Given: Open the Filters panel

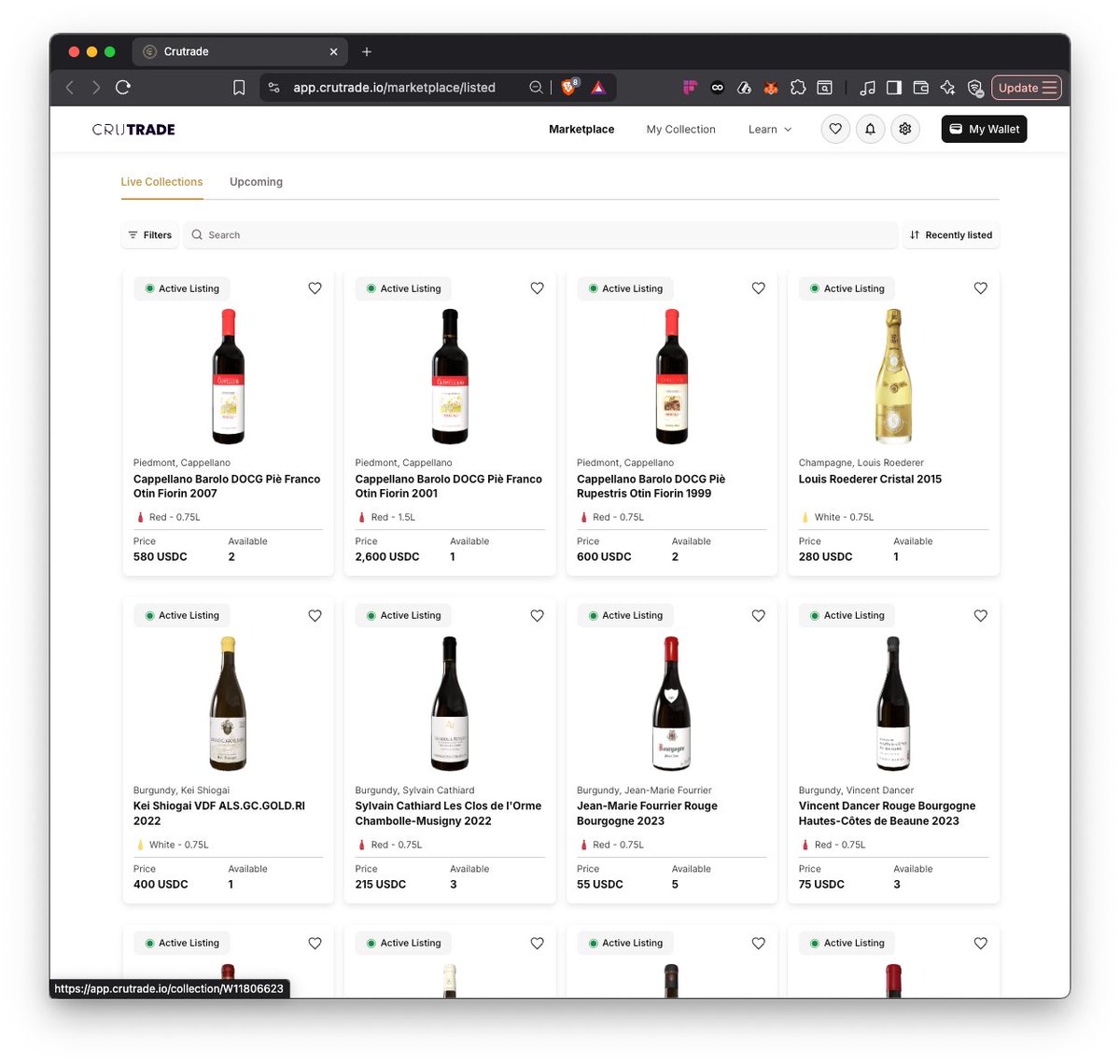Looking at the screenshot, I should pyautogui.click(x=149, y=235).
